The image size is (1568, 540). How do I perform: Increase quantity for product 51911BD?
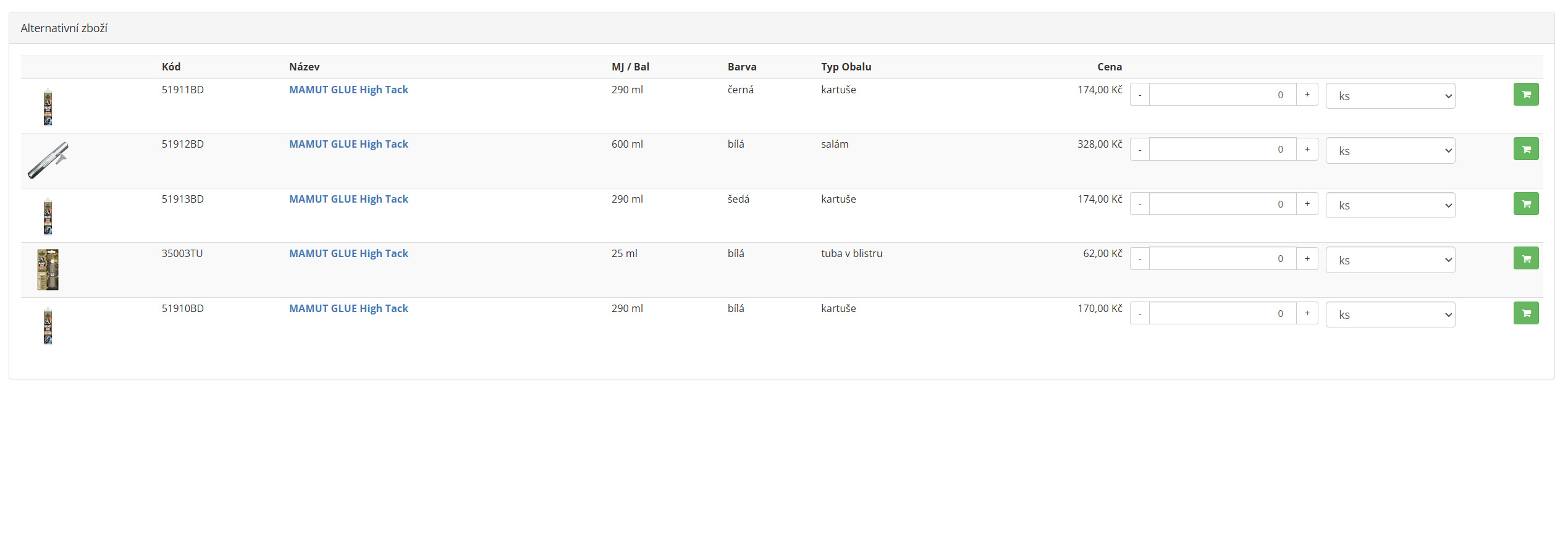coord(1307,95)
